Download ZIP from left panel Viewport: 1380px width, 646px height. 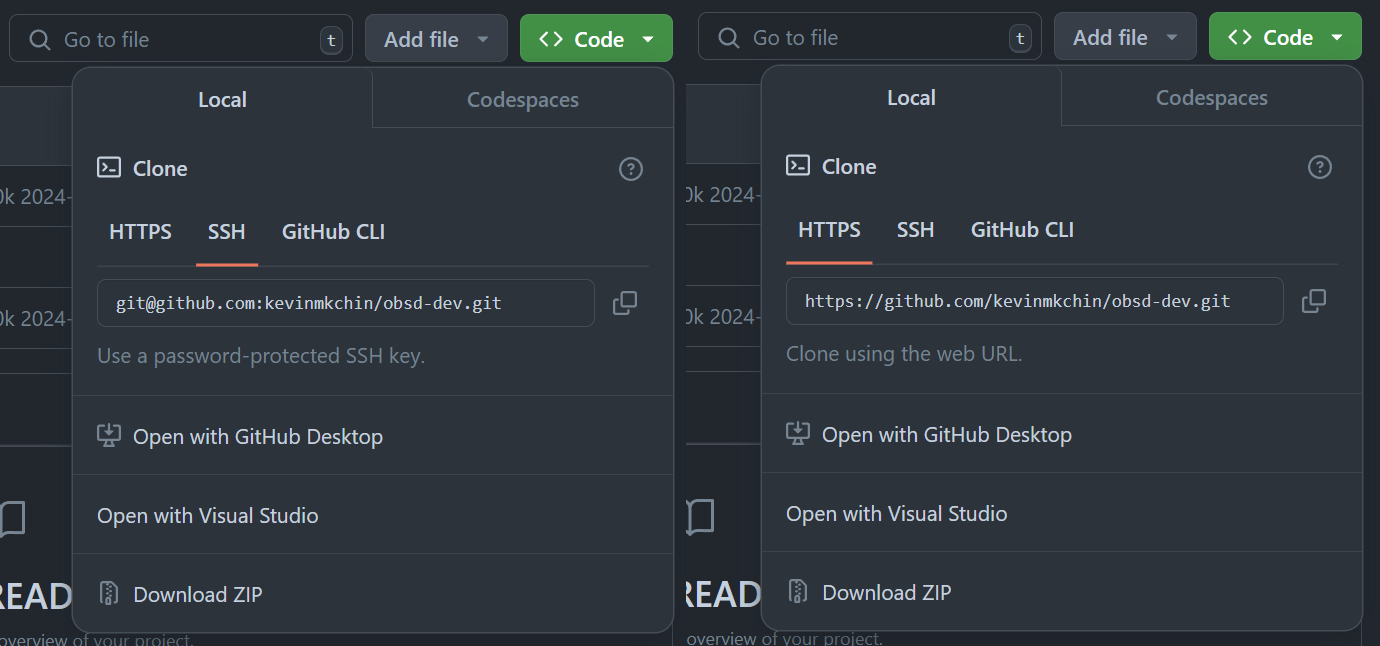(x=373, y=594)
